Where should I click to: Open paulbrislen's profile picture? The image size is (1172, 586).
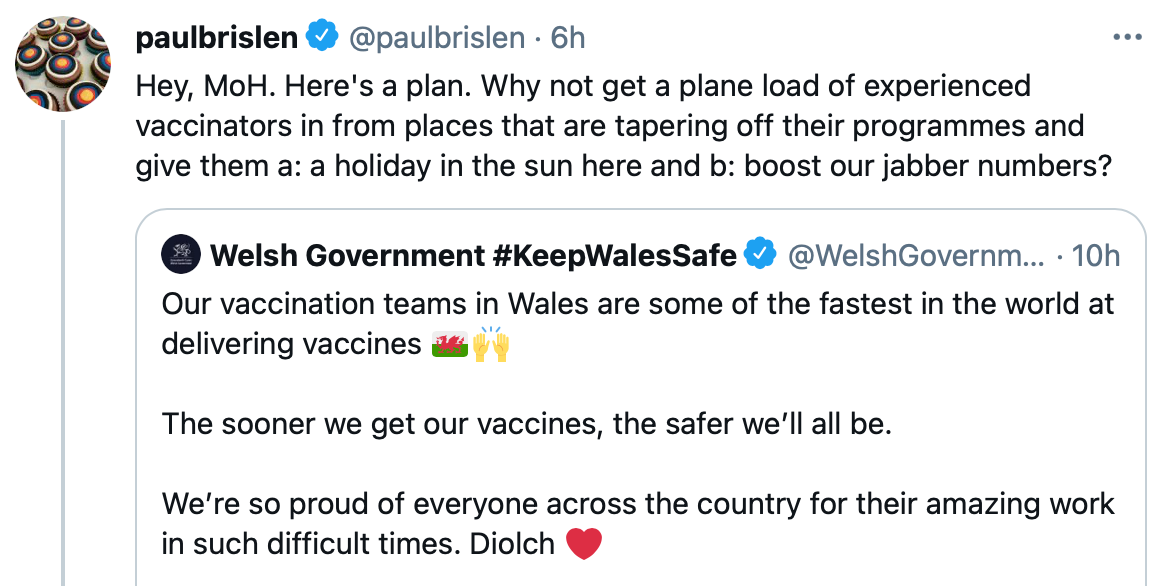62,64
